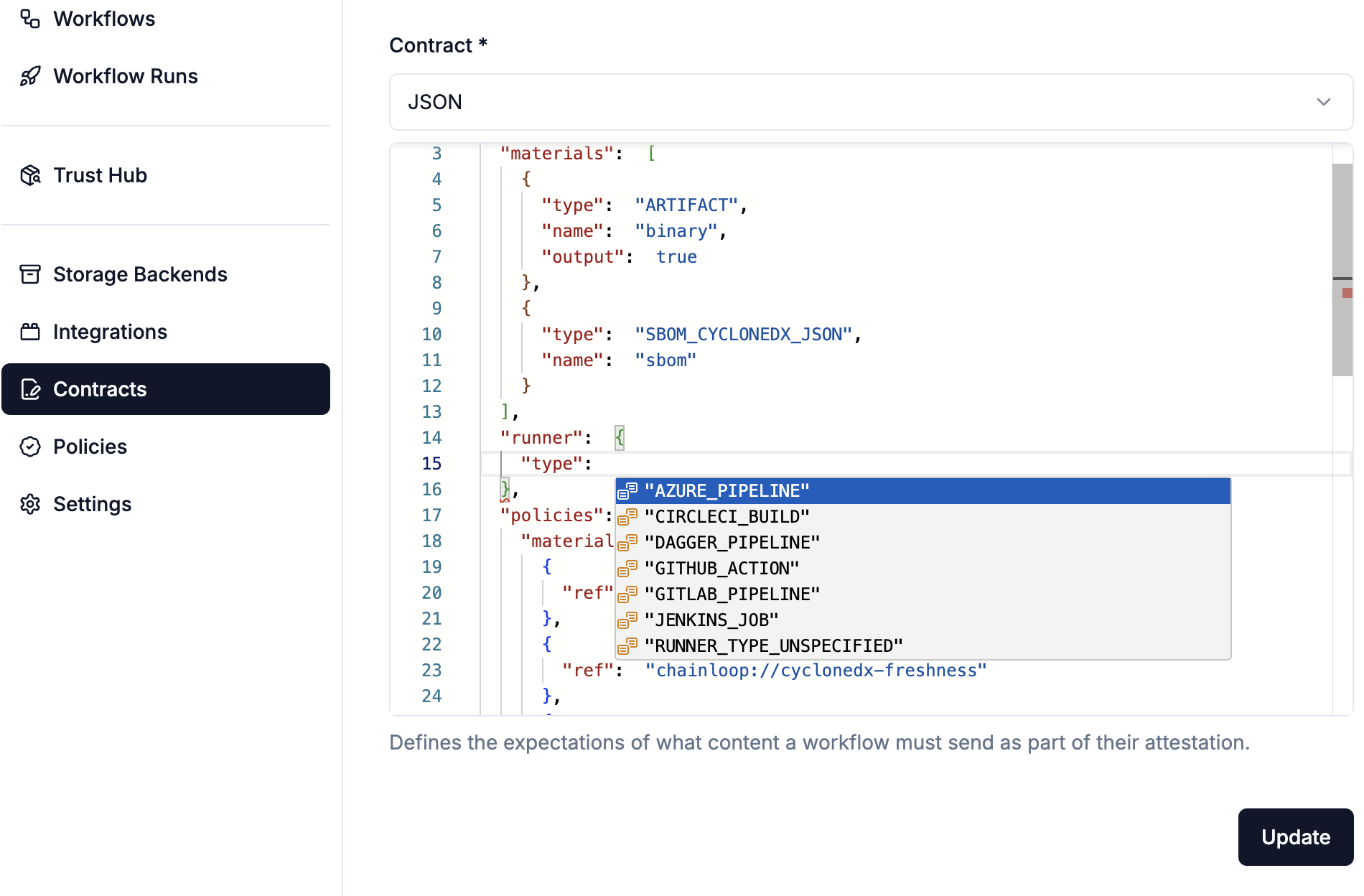
Task: Click line number 10 in editor gutter
Action: click(431, 335)
